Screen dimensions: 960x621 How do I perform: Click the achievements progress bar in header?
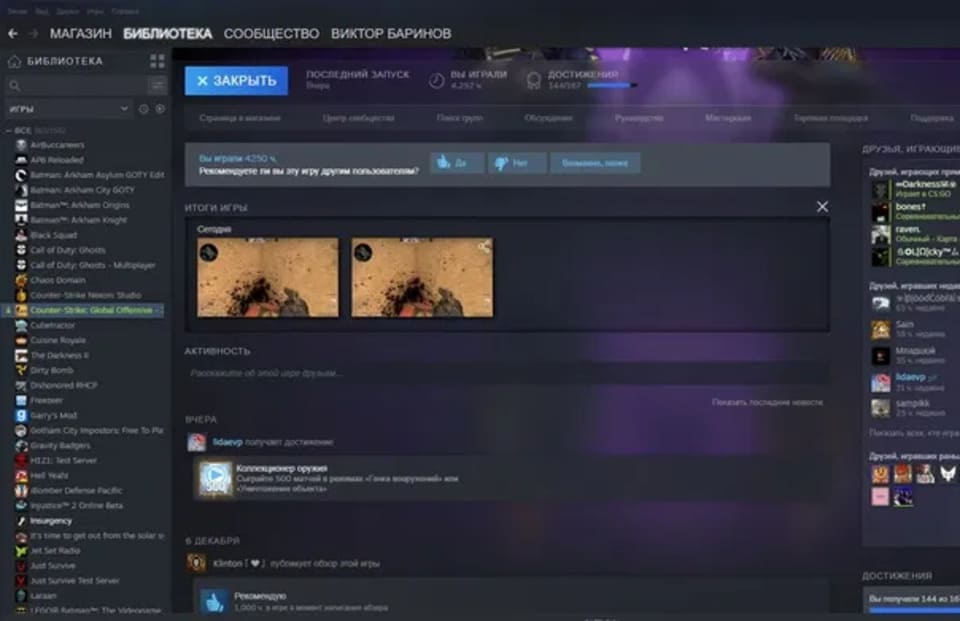[612, 86]
